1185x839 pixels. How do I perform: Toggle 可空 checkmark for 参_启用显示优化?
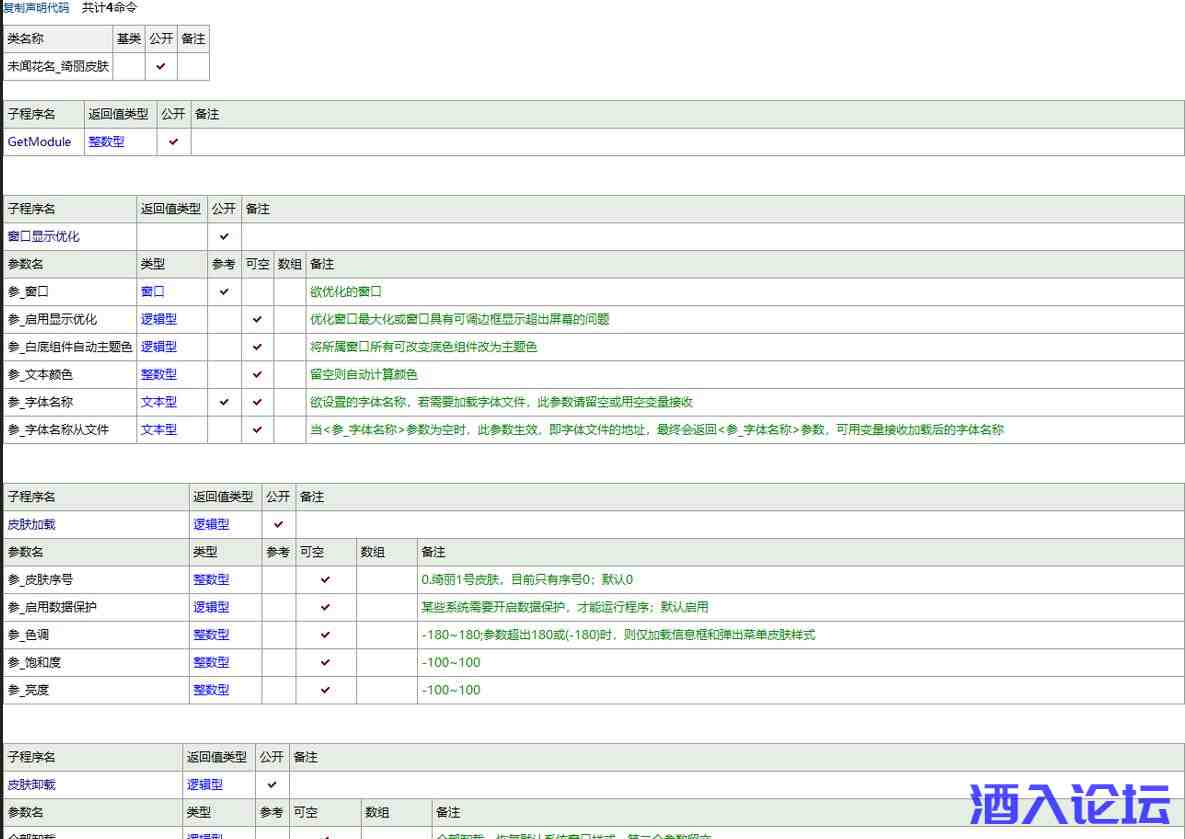(257, 320)
